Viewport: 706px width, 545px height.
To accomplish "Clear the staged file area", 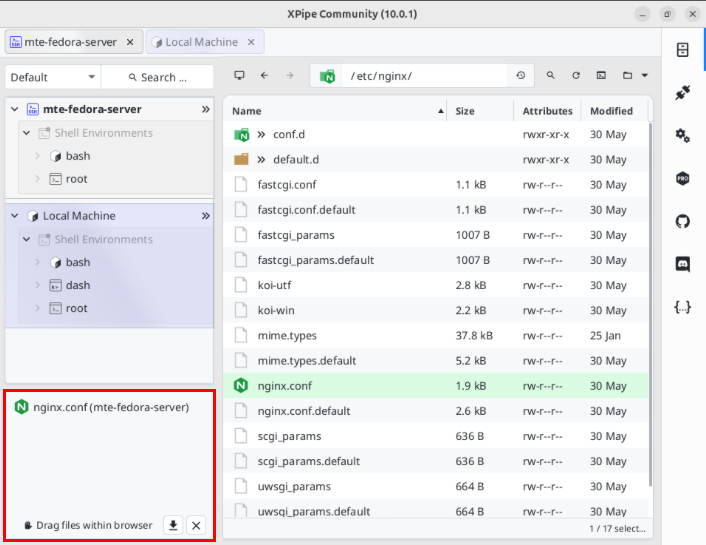I will tap(196, 525).
